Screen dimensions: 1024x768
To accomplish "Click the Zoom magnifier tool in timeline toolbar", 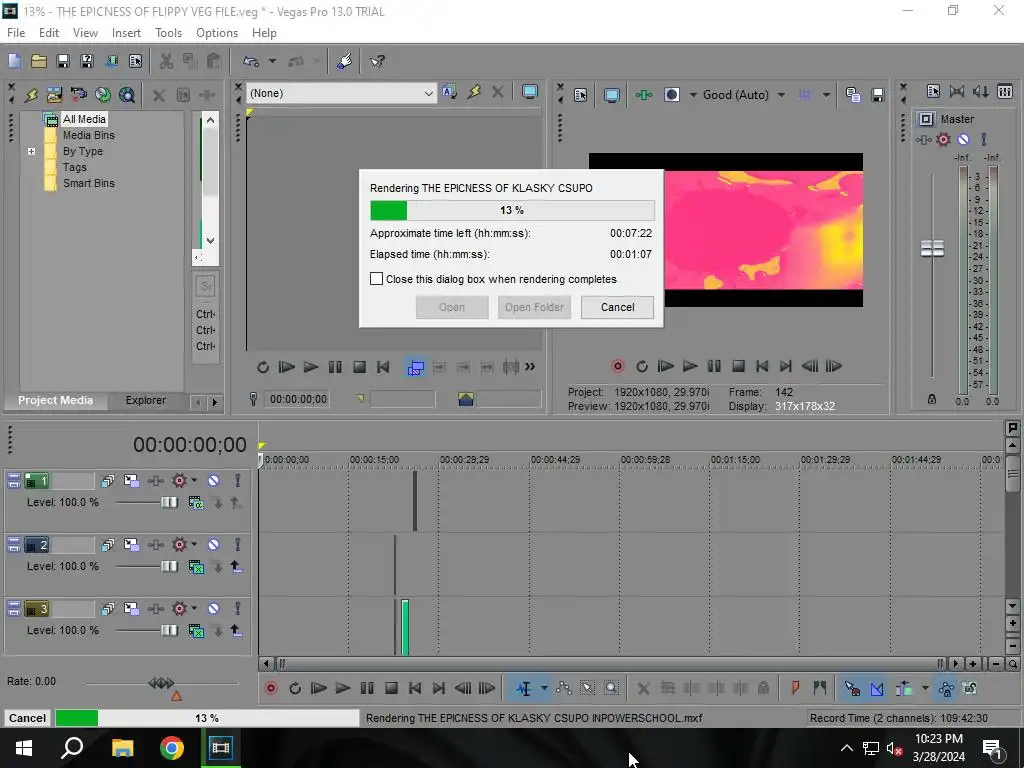I will click(611, 688).
